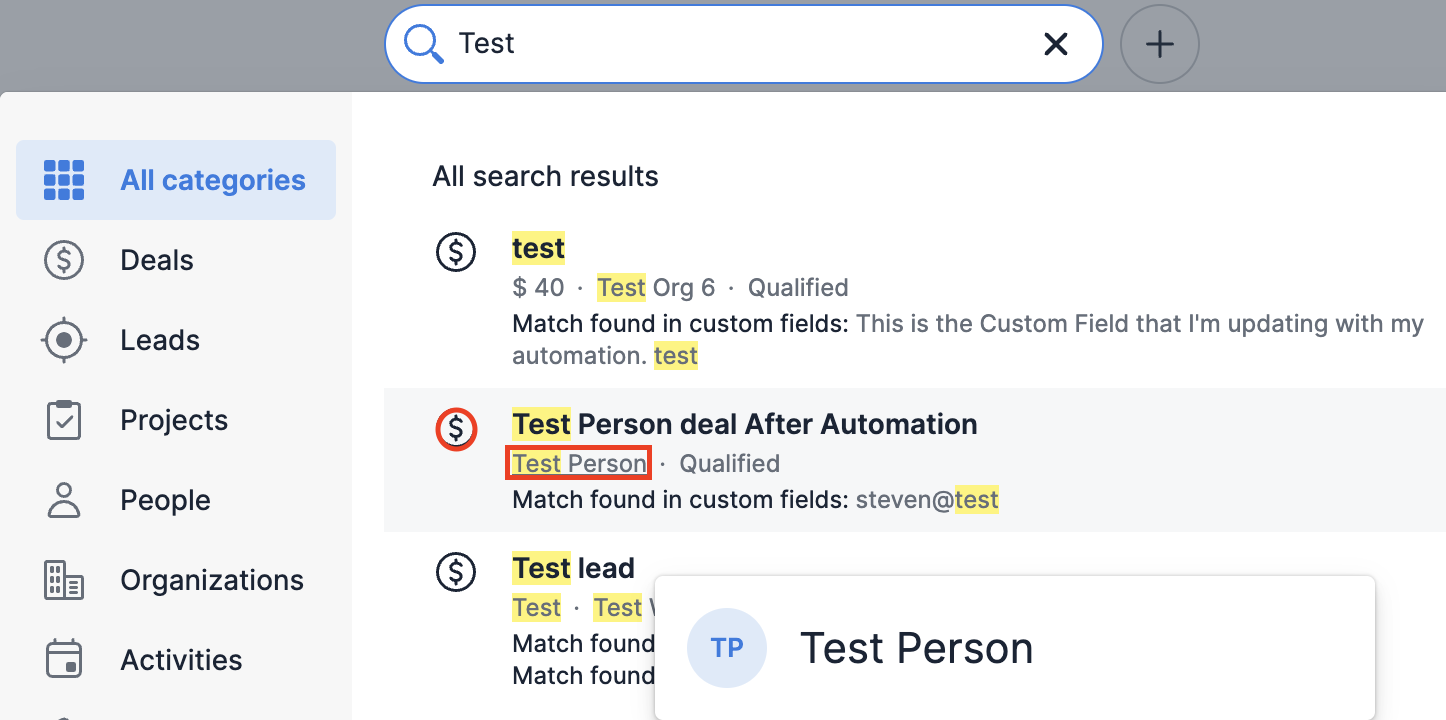Click the magnifier search icon
1446x720 pixels.
coord(423,44)
